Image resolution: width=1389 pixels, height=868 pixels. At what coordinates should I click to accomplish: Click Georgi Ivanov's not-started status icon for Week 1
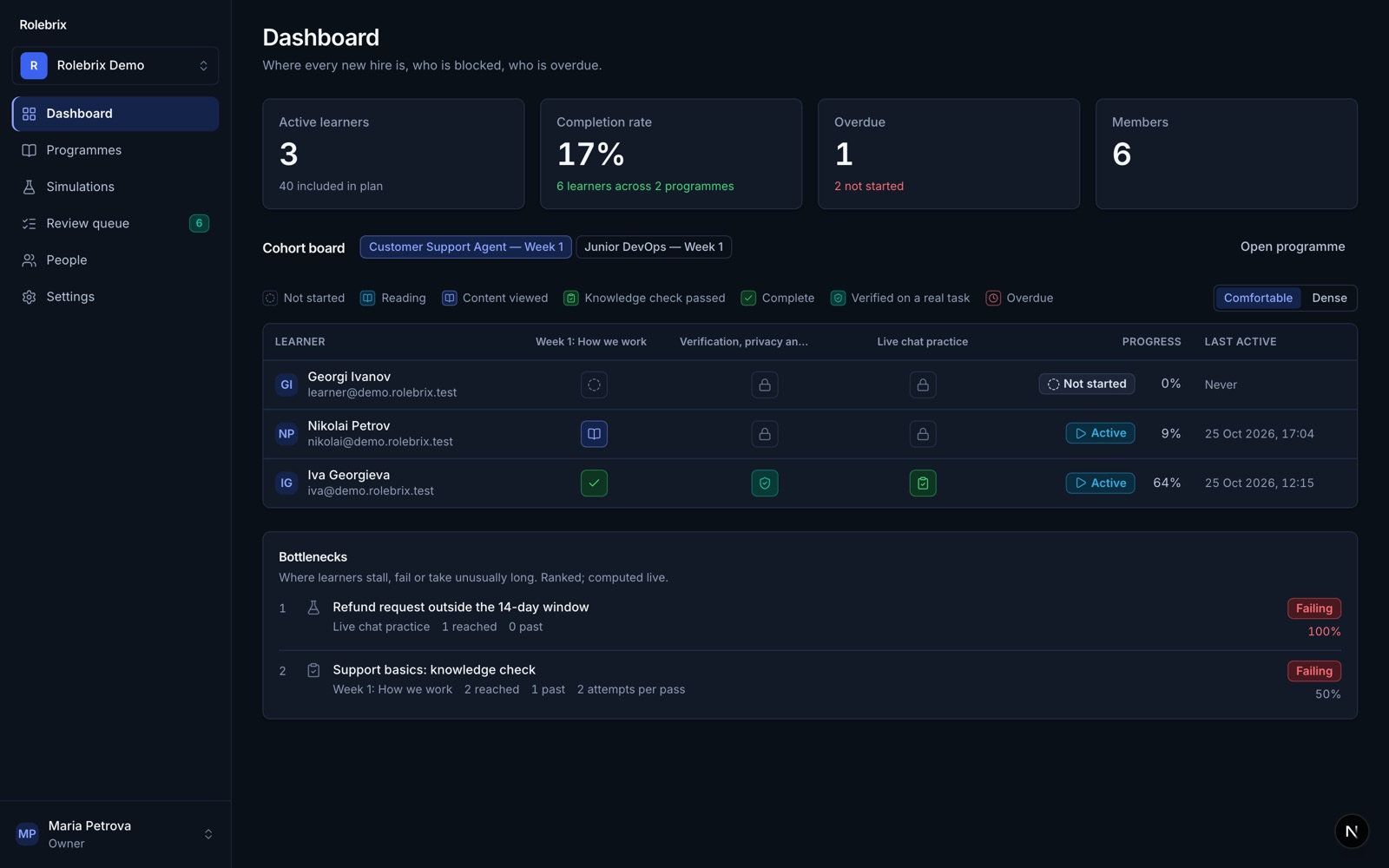pos(594,385)
